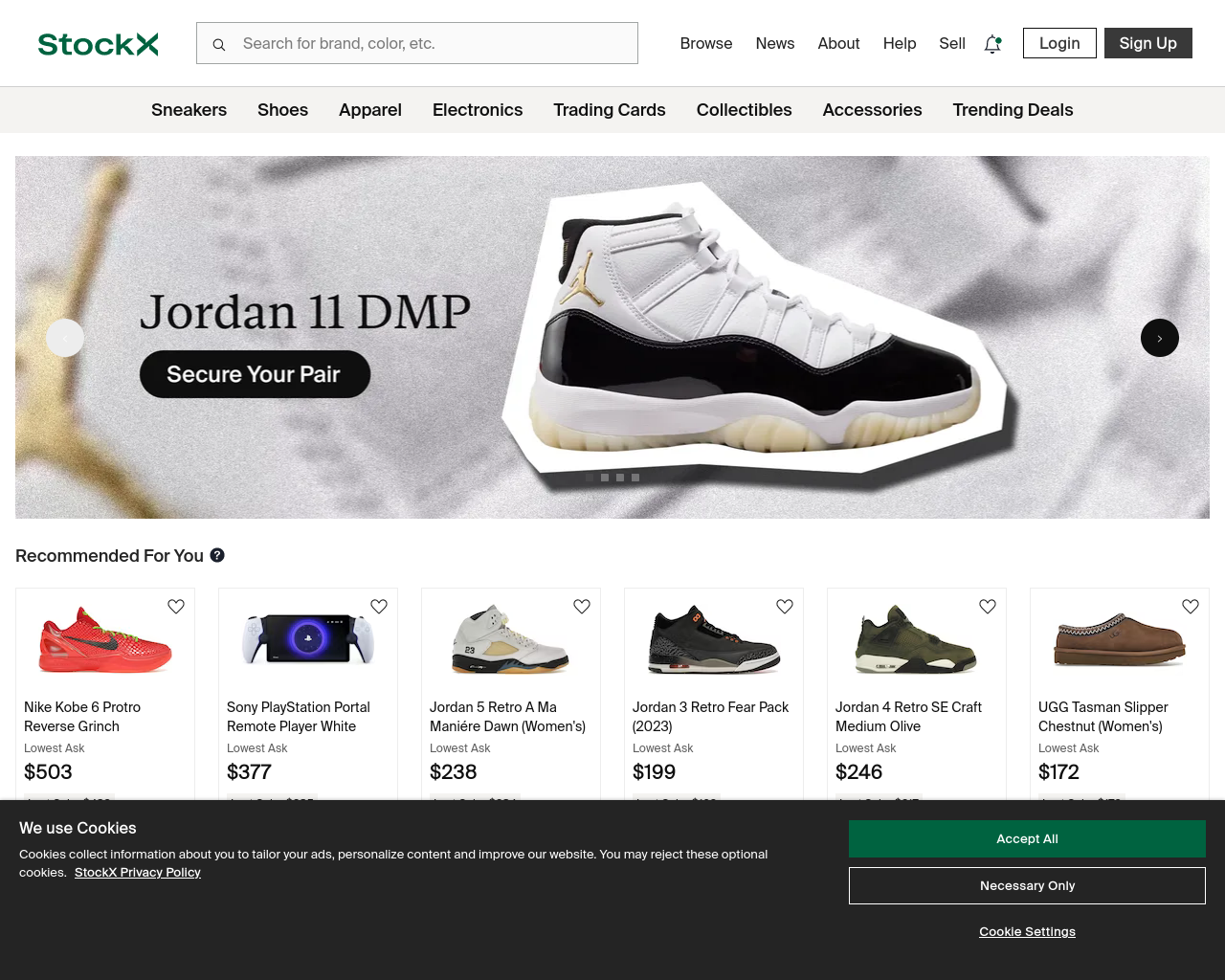Image resolution: width=1225 pixels, height=980 pixels.
Task: Open the Cookie Settings link
Action: tap(1027, 931)
